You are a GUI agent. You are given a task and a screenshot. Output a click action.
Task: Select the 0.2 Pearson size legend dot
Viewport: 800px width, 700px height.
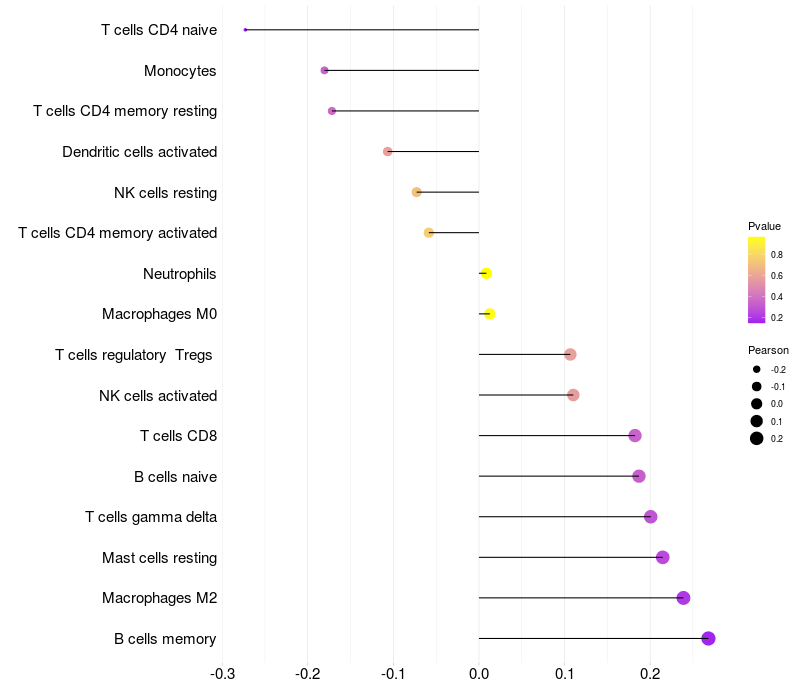(756, 438)
